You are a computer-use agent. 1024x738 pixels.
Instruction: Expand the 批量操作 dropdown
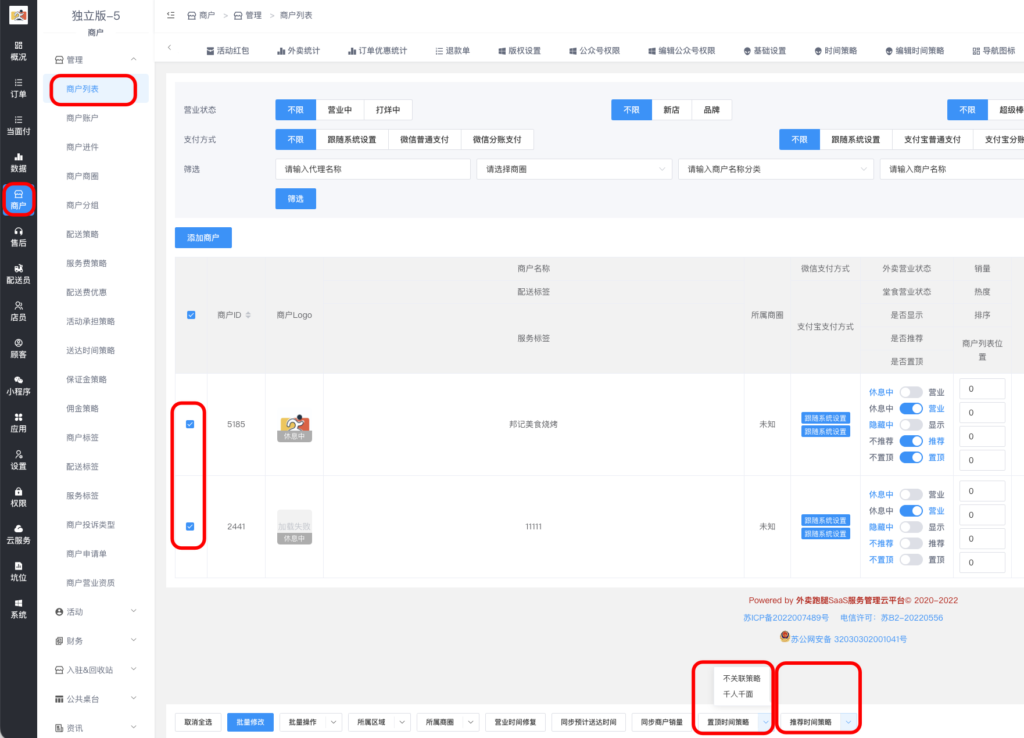312,720
